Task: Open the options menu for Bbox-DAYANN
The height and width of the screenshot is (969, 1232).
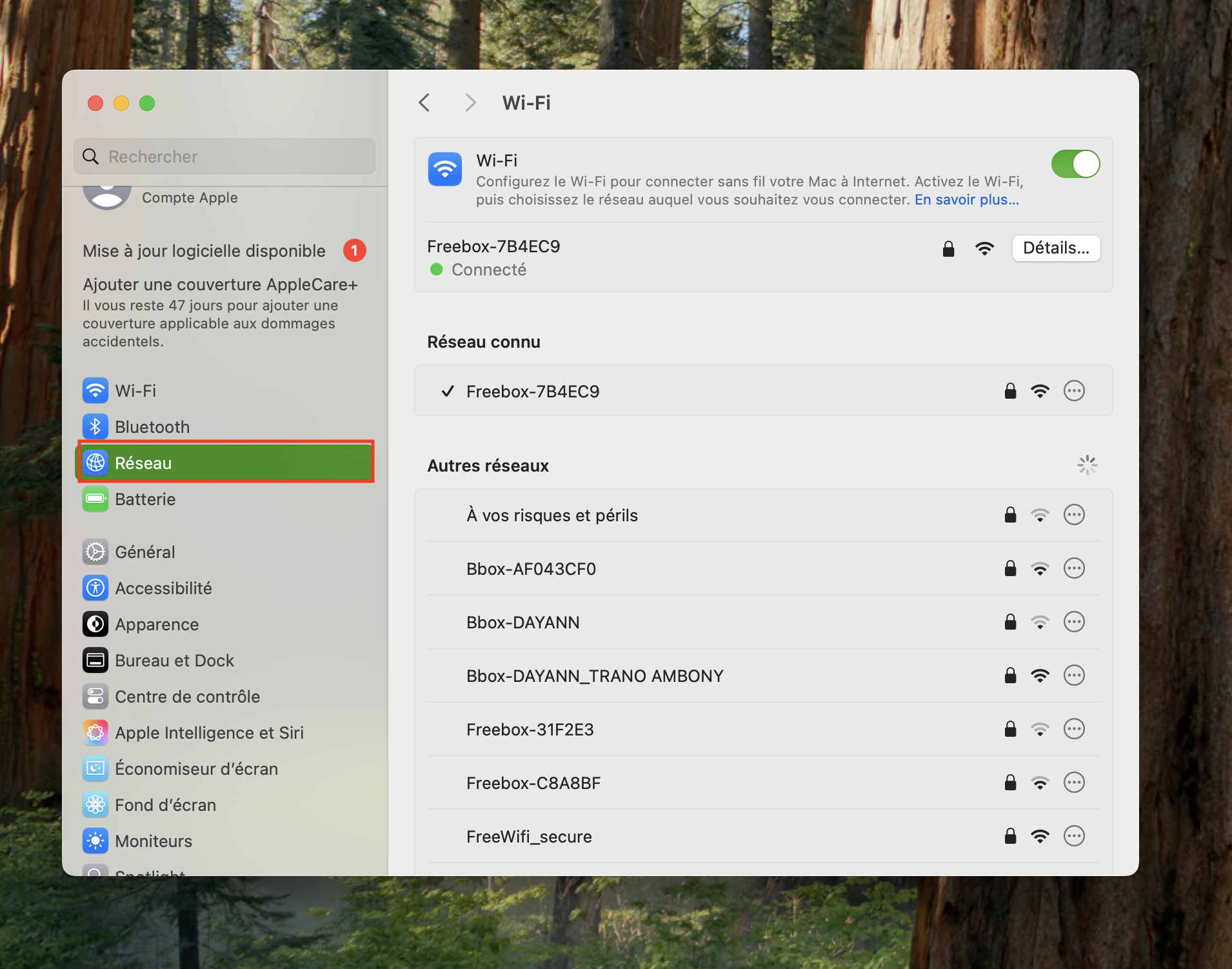Action: (1075, 622)
